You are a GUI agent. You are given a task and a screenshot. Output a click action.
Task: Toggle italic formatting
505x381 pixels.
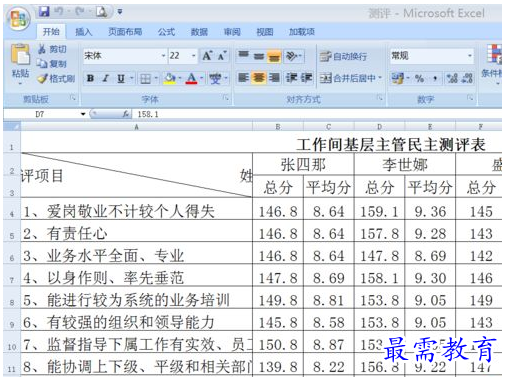tap(106, 78)
